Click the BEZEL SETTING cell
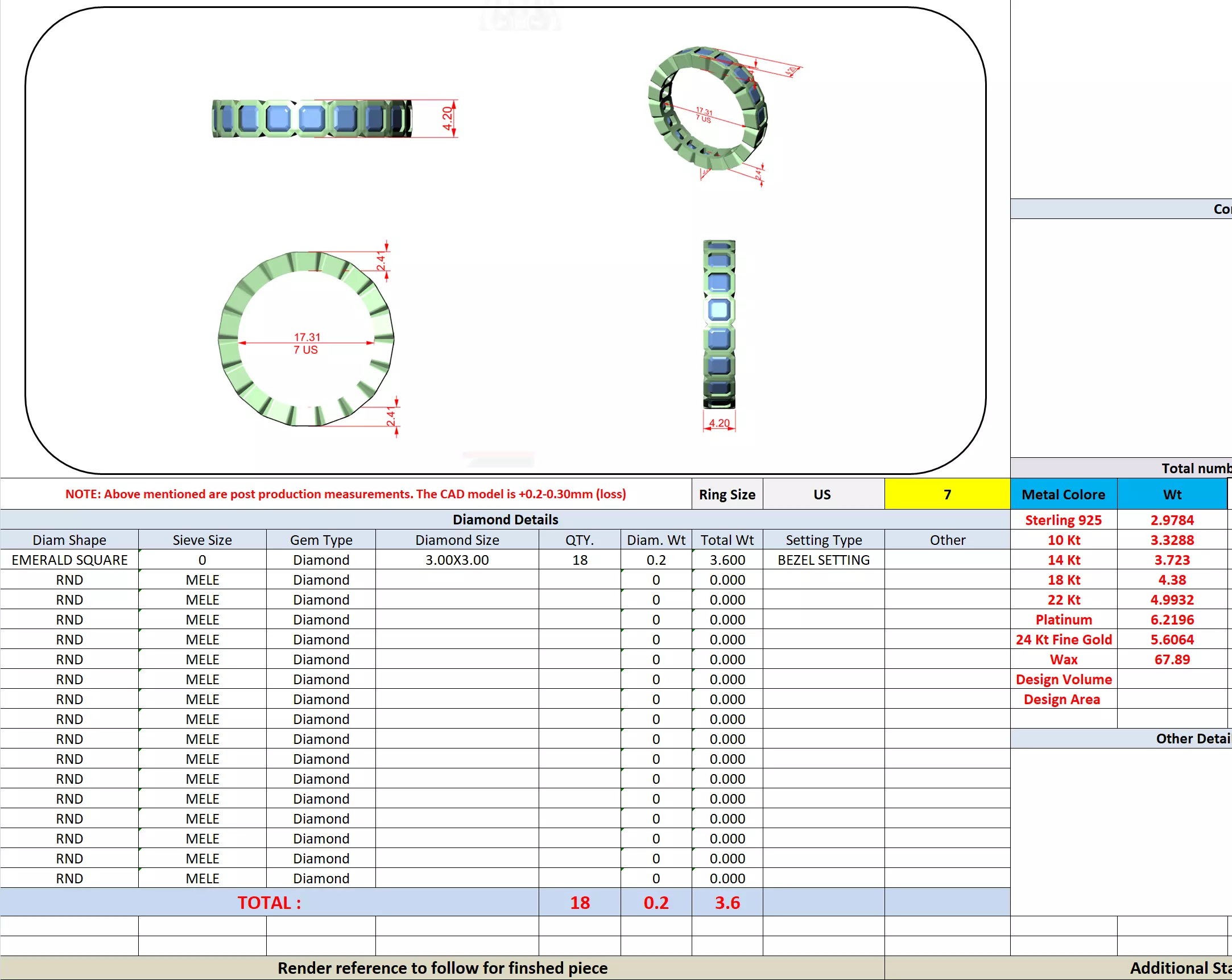The width and height of the screenshot is (1232, 980). (823, 560)
